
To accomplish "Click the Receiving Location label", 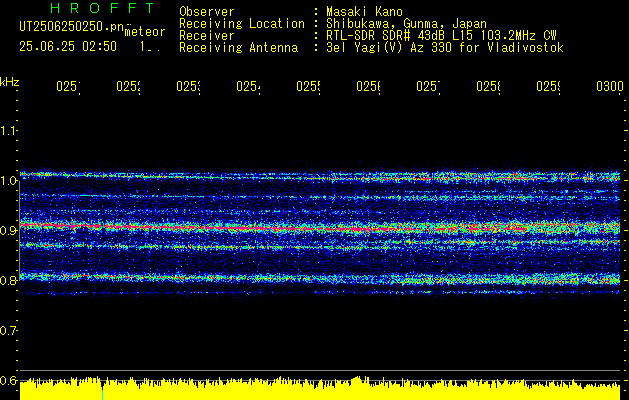I will pyautogui.click(x=242, y=24).
